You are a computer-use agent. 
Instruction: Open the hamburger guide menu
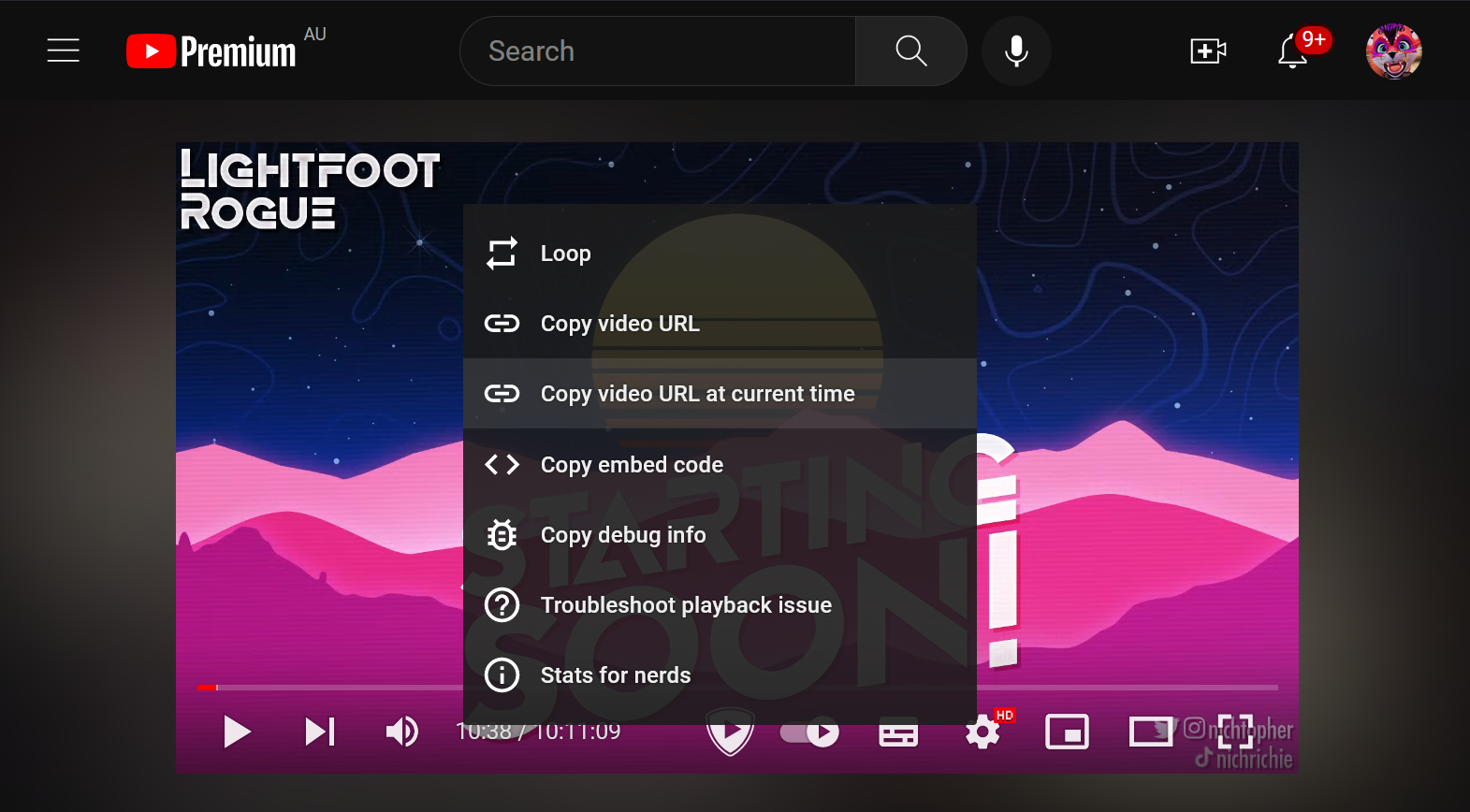tap(63, 51)
